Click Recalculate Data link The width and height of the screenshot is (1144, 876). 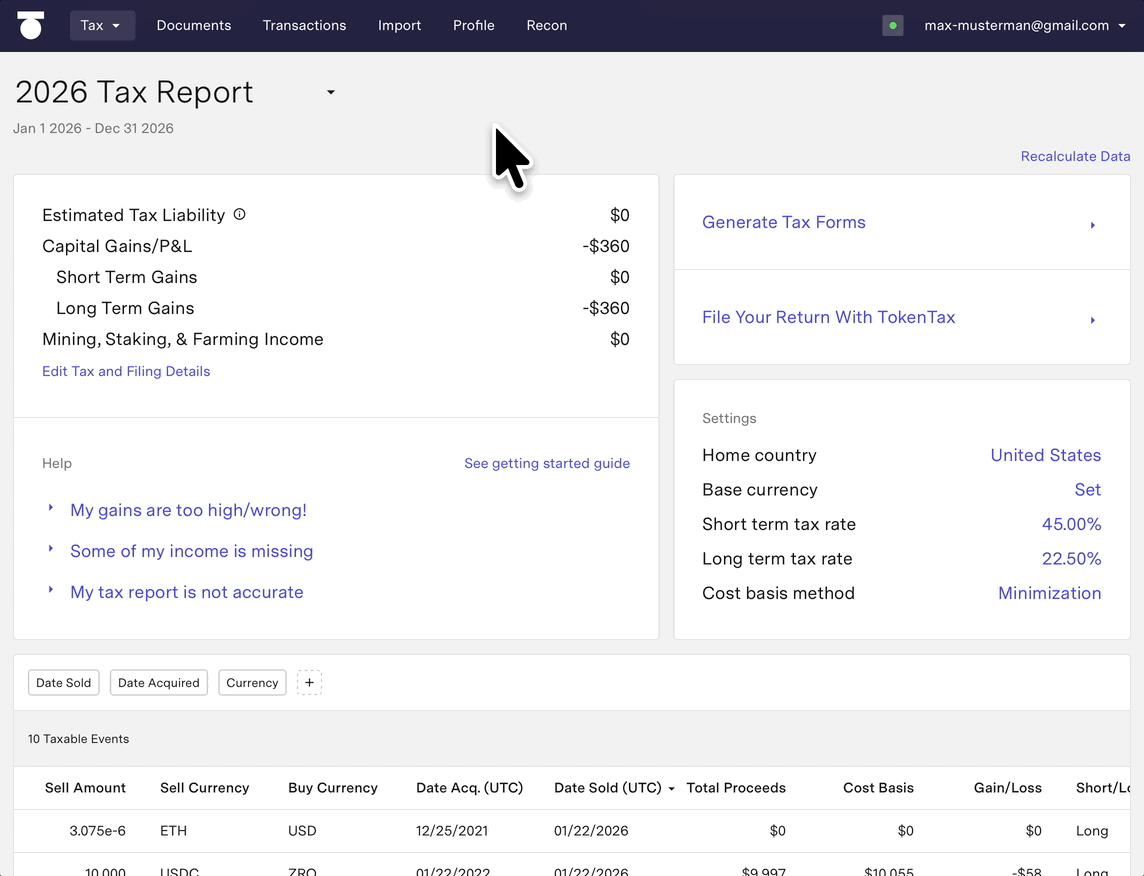(1075, 156)
